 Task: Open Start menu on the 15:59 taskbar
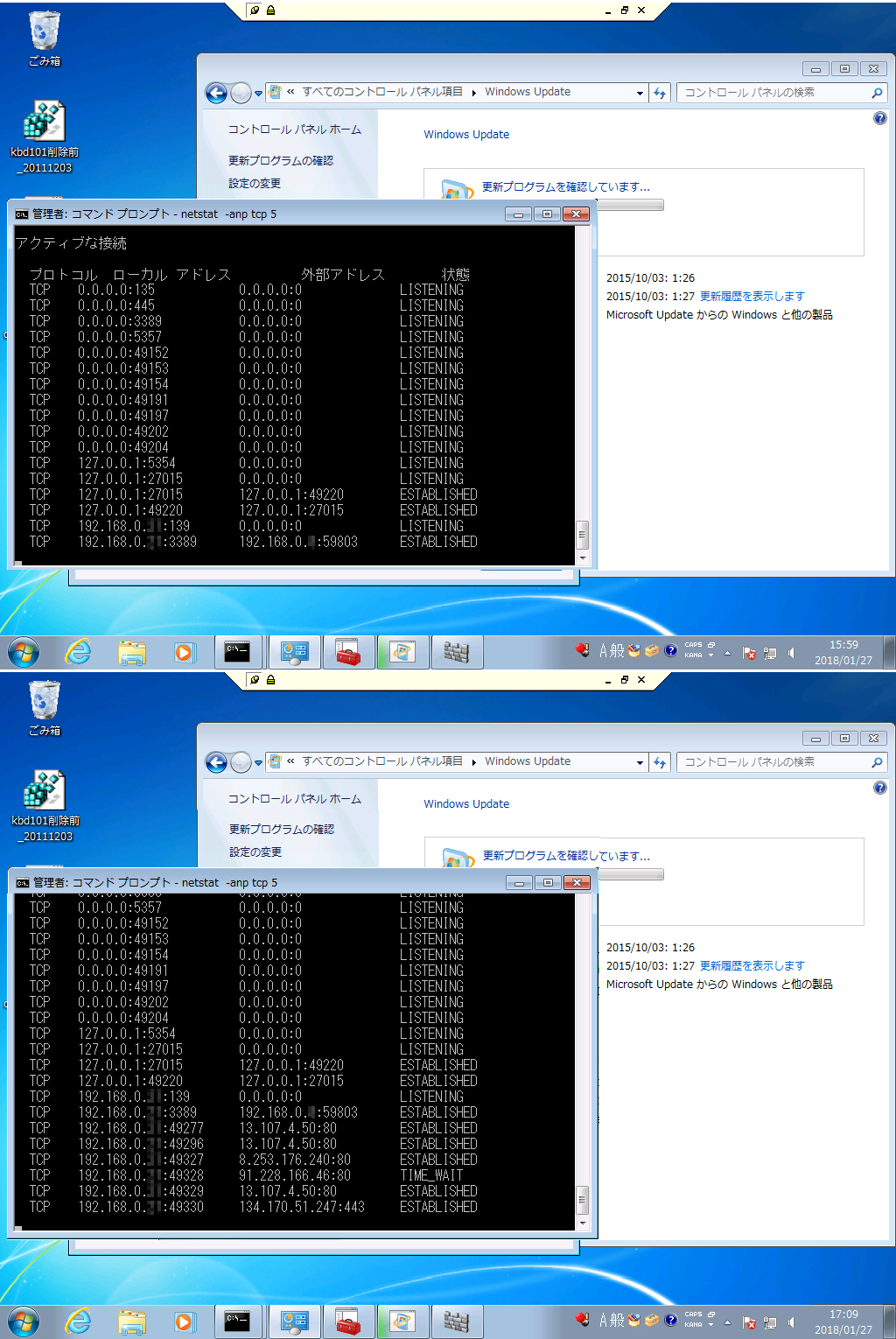tap(24, 653)
